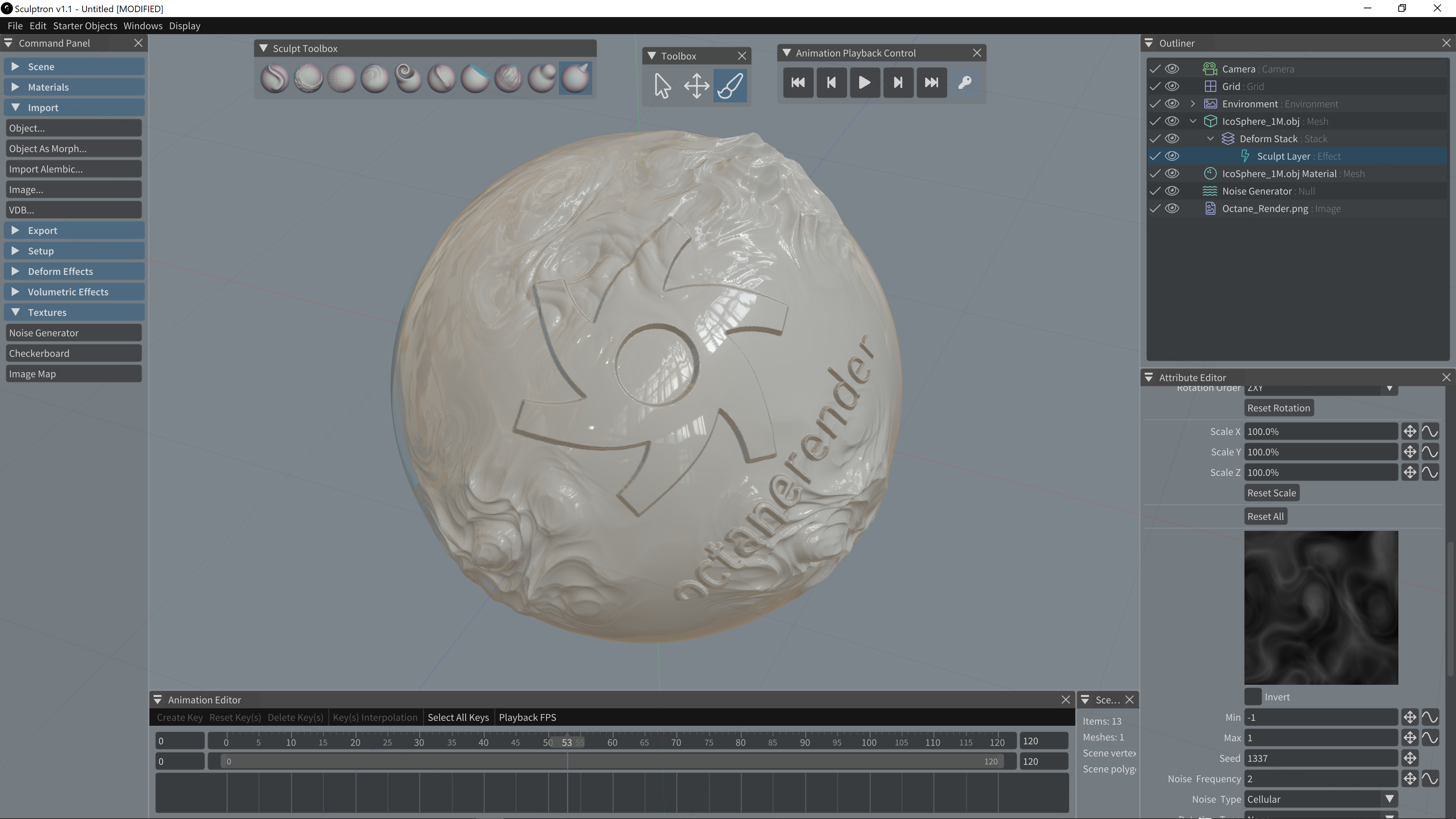This screenshot has height=819, width=1456.
Task: Uncheck the Camera enabled checkmark in Outliner
Action: 1155,69
